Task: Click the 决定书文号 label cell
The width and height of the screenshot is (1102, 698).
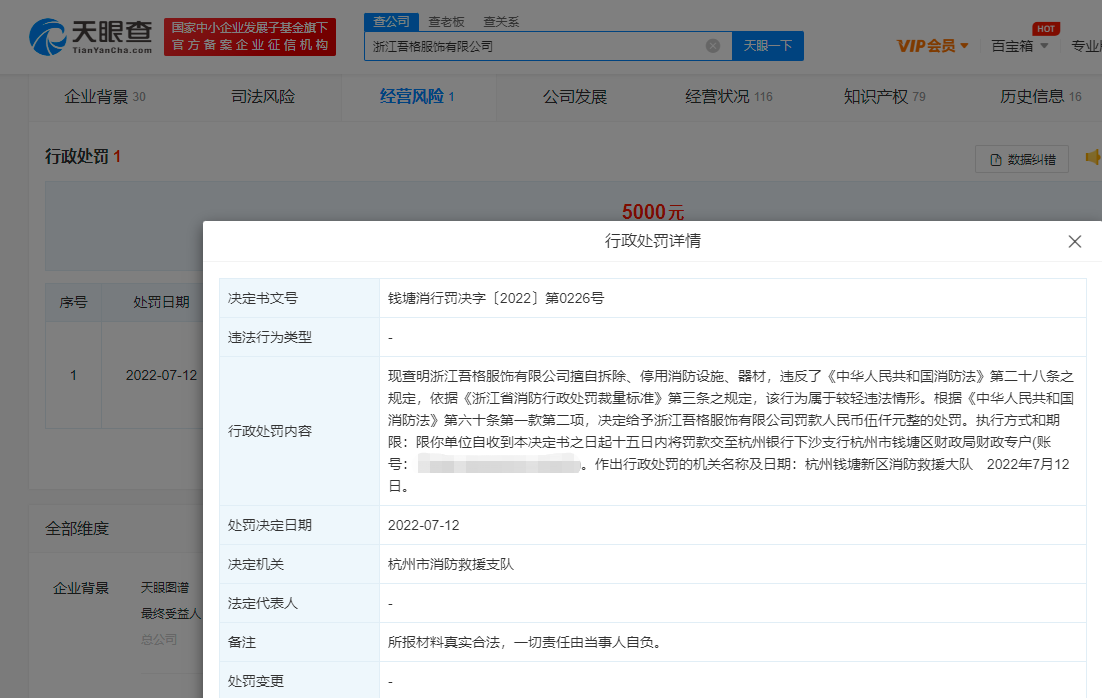Action: point(299,298)
